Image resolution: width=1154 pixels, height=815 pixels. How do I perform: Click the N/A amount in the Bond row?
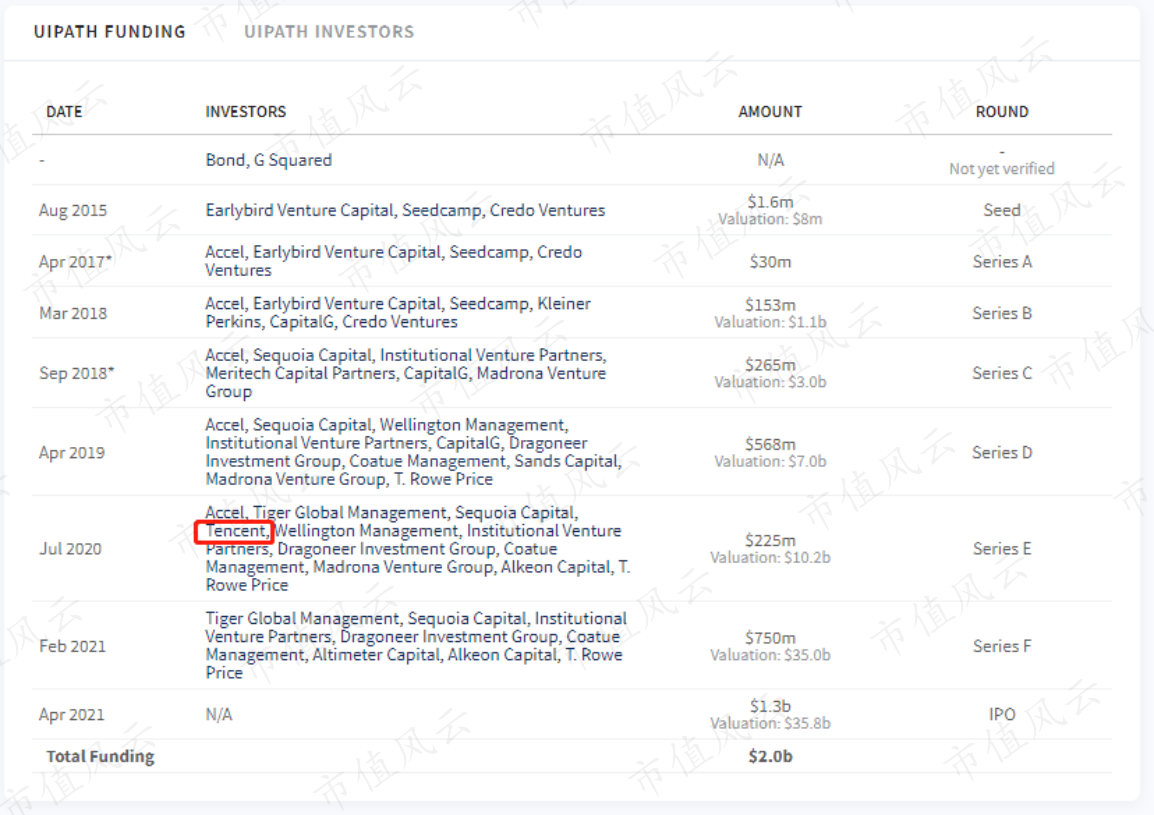pyautogui.click(x=770, y=160)
